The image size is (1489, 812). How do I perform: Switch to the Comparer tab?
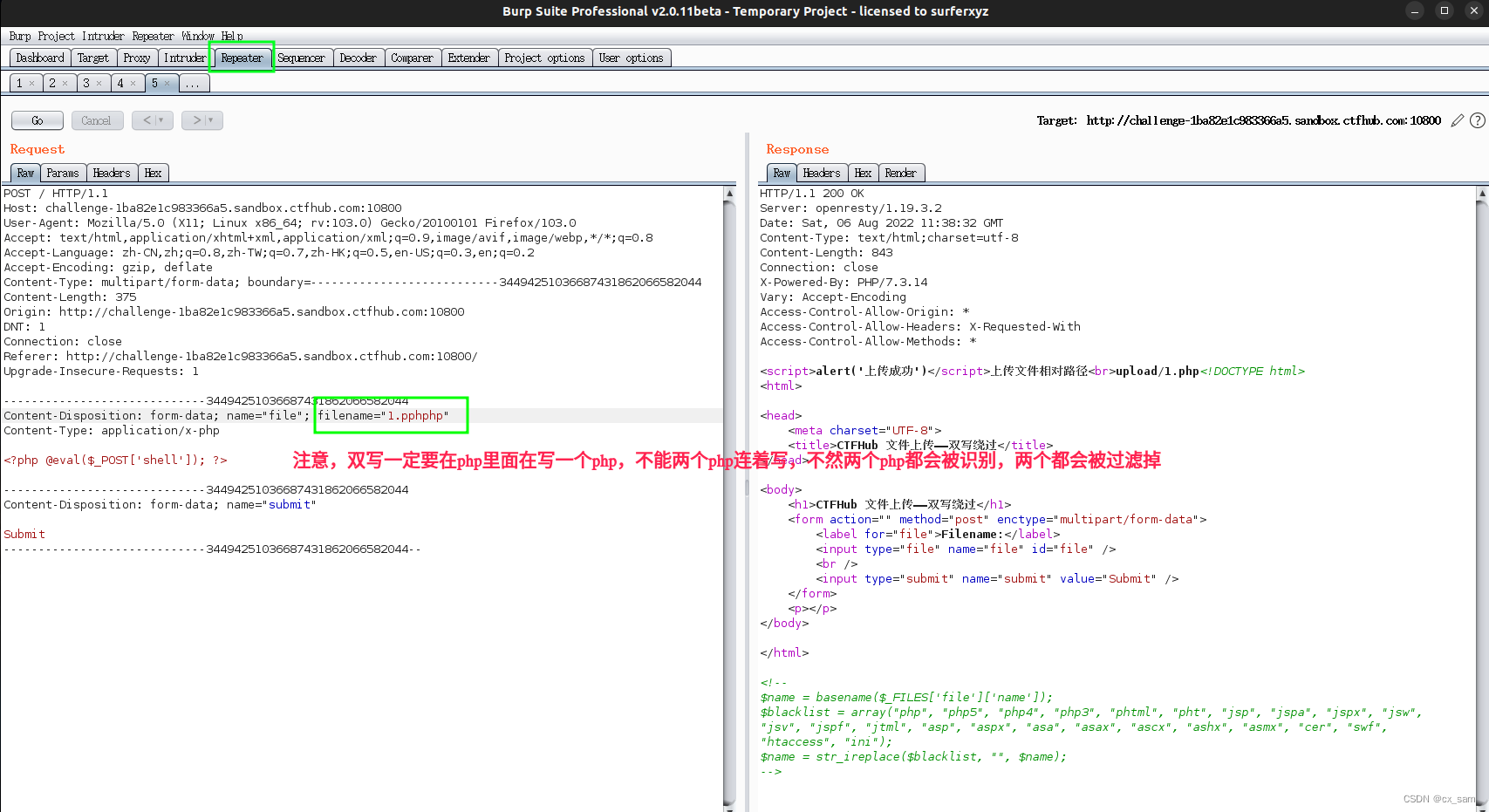(x=413, y=58)
